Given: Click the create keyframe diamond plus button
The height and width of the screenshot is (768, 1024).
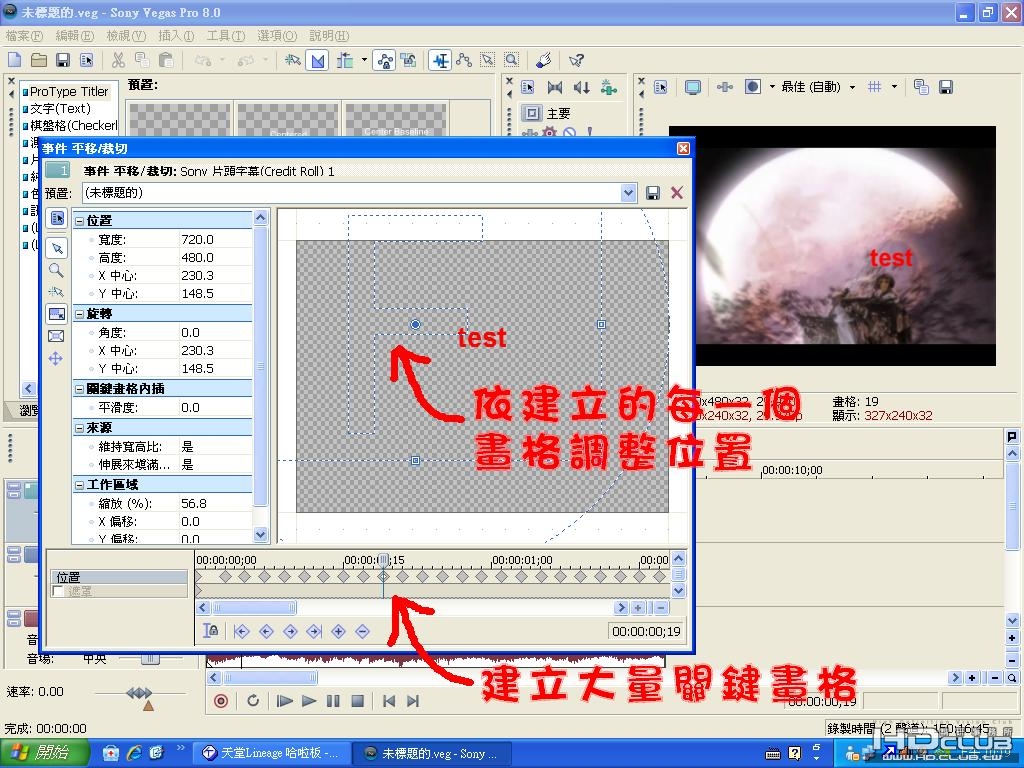Looking at the screenshot, I should [x=338, y=631].
